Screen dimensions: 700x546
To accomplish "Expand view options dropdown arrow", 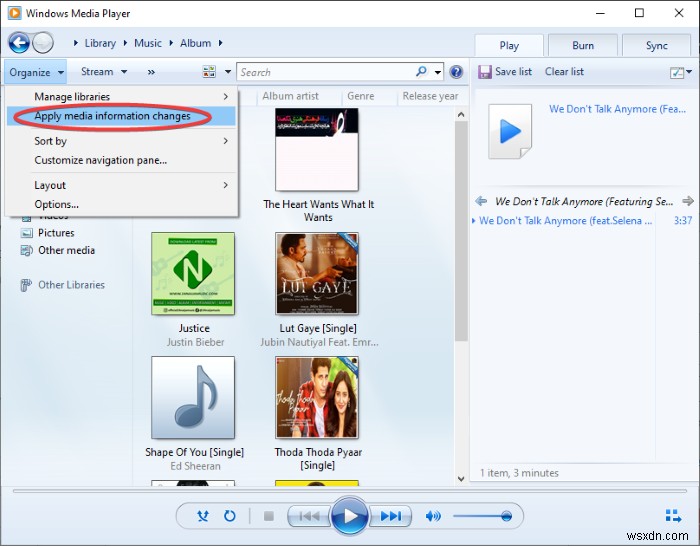I will pos(228,72).
